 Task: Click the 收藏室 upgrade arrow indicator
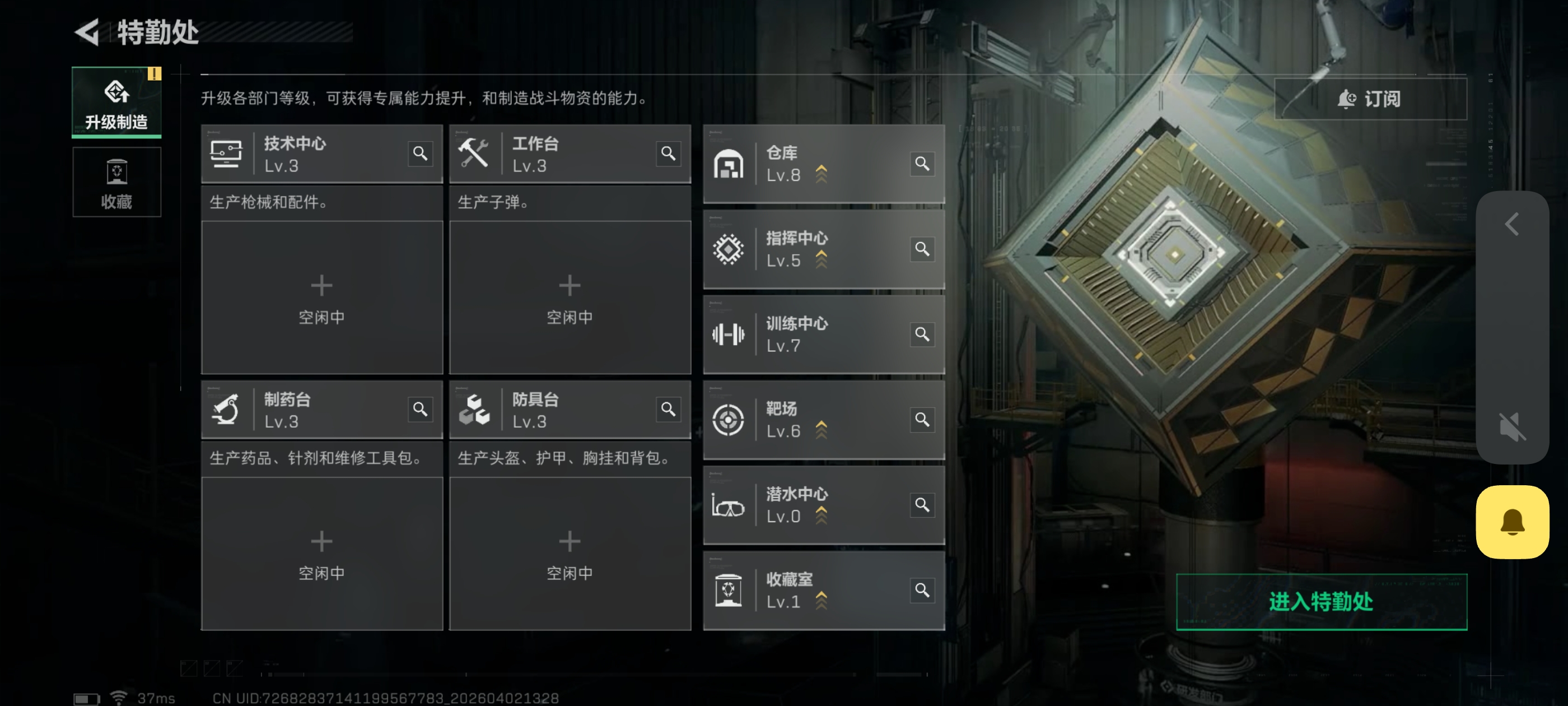(x=821, y=601)
